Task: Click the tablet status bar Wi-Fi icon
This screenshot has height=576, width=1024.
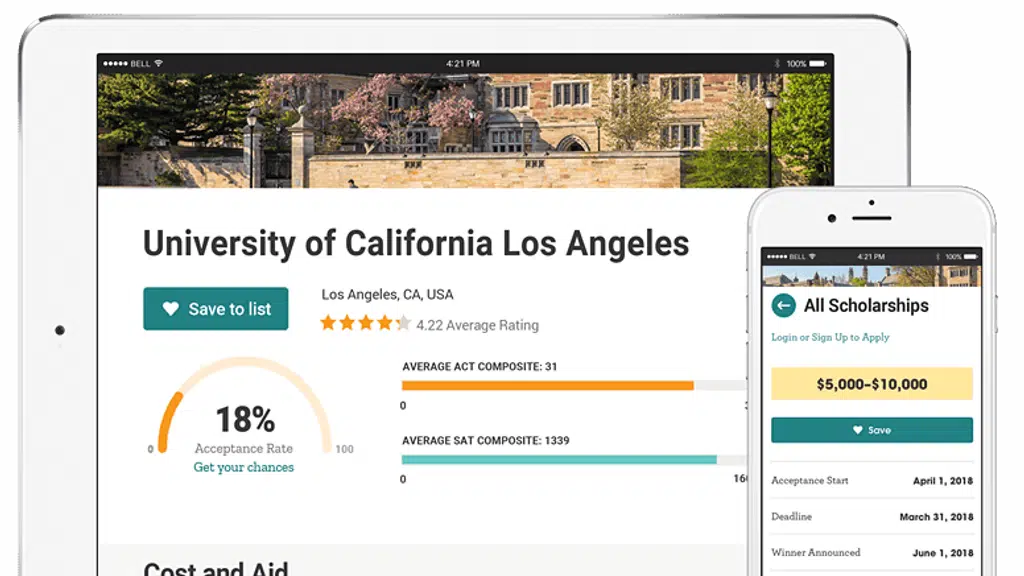Action: click(x=158, y=63)
